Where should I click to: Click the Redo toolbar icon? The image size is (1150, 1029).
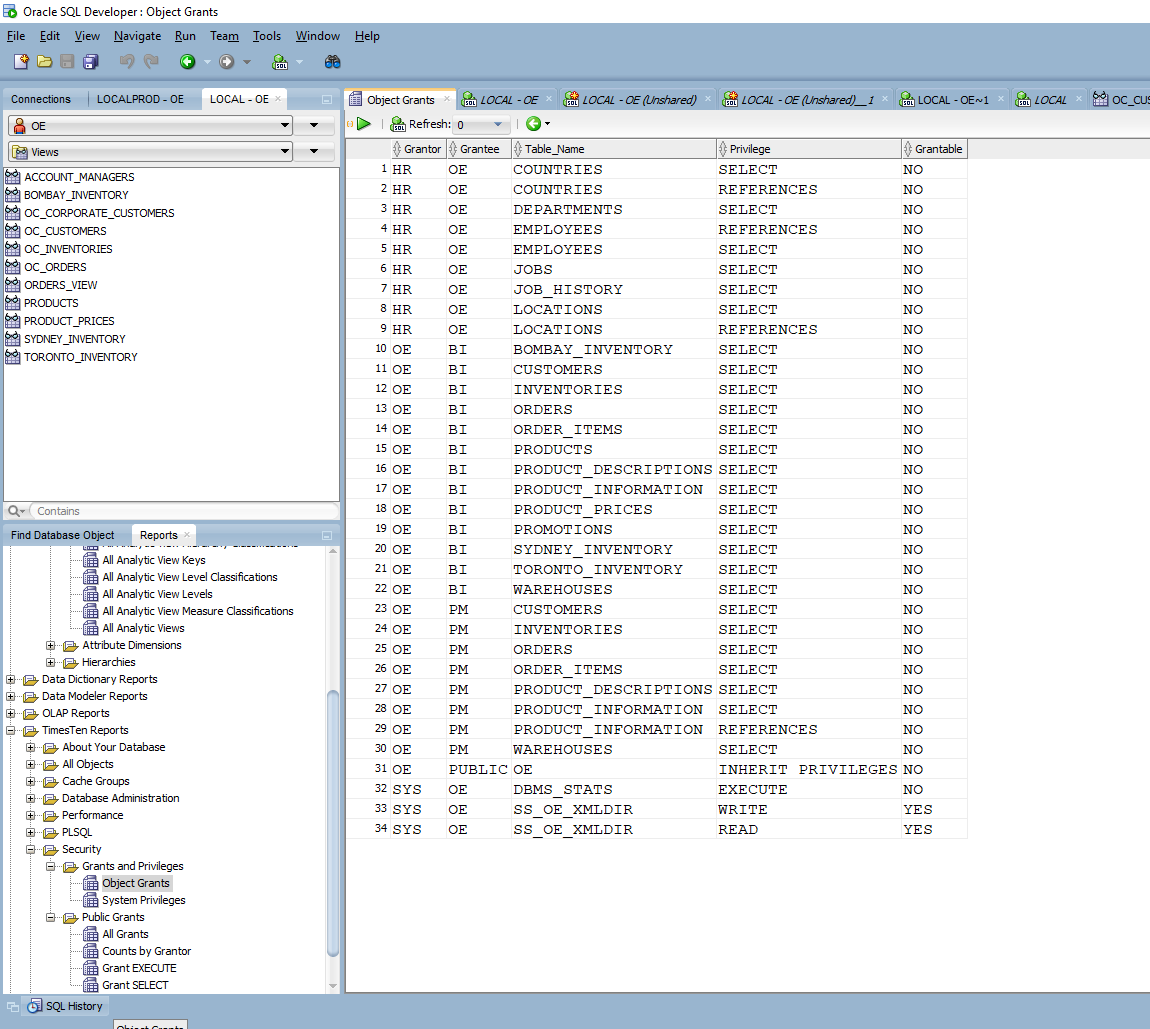click(151, 62)
